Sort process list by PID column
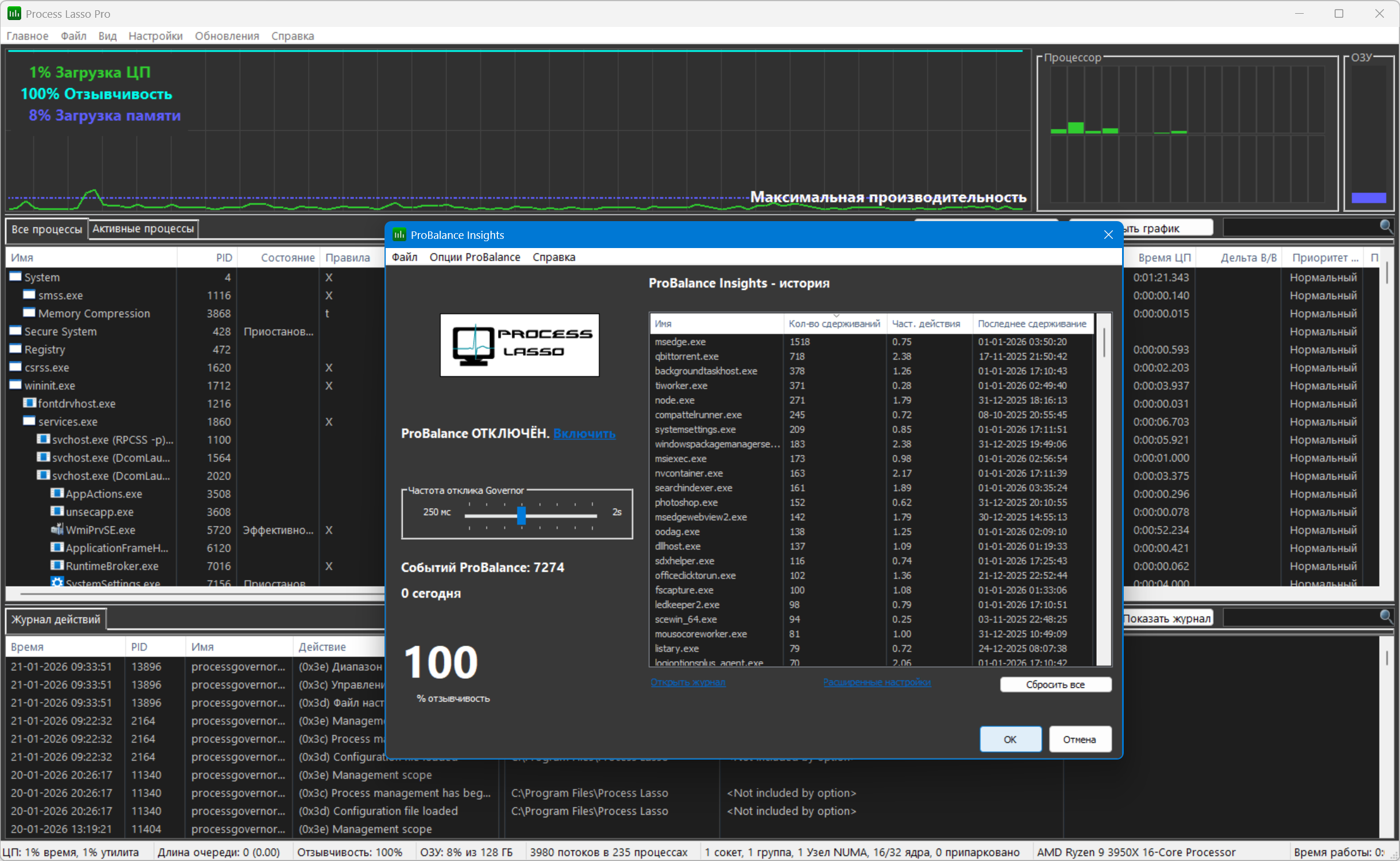This screenshot has height=861, width=1400. pyautogui.click(x=223, y=258)
